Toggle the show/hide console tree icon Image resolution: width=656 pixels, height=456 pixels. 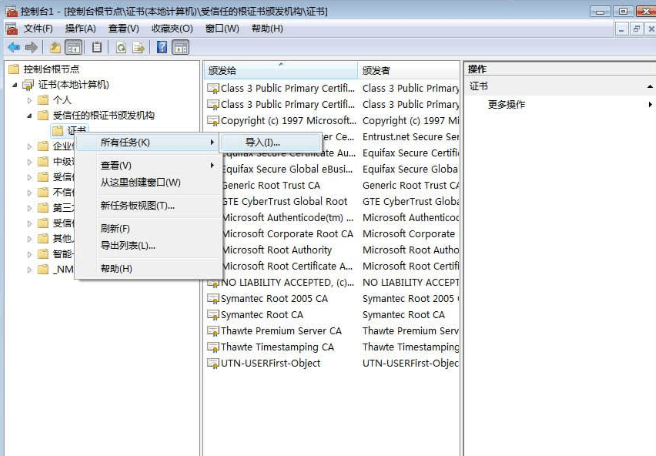[74, 47]
